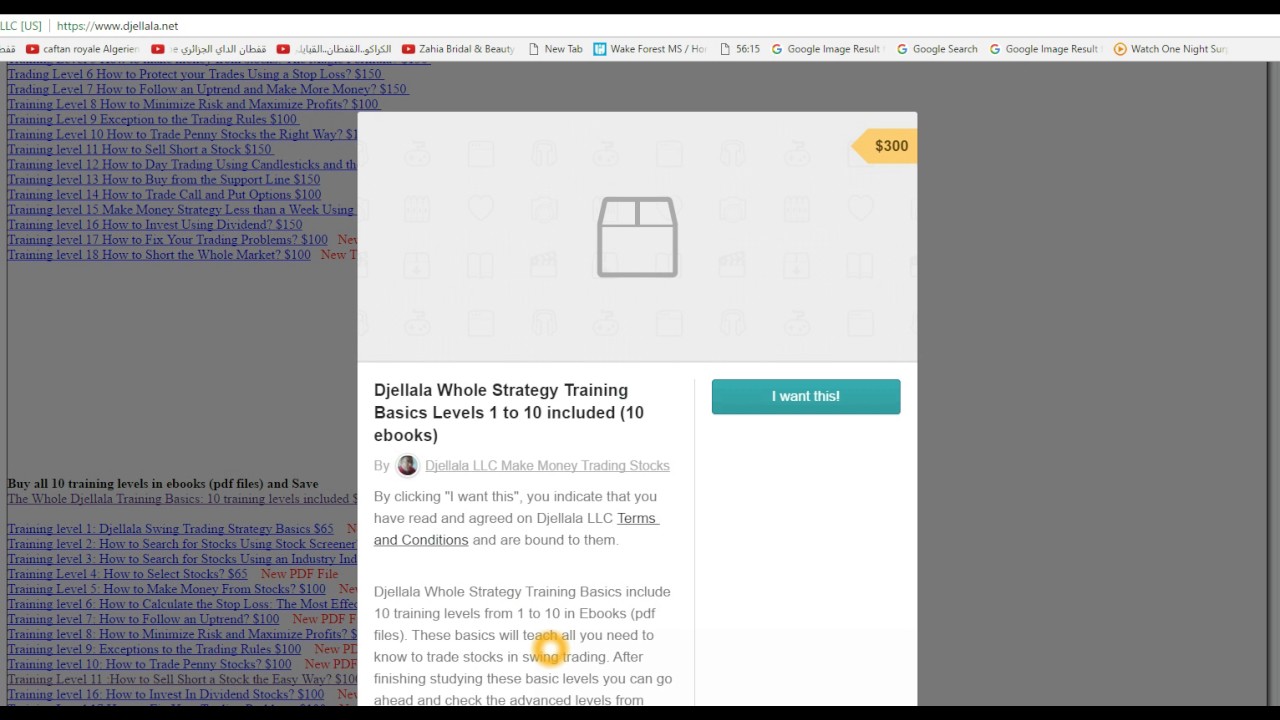1280x720 pixels.
Task: Open Training level 18 Short the Whole Market
Action: coord(159,254)
